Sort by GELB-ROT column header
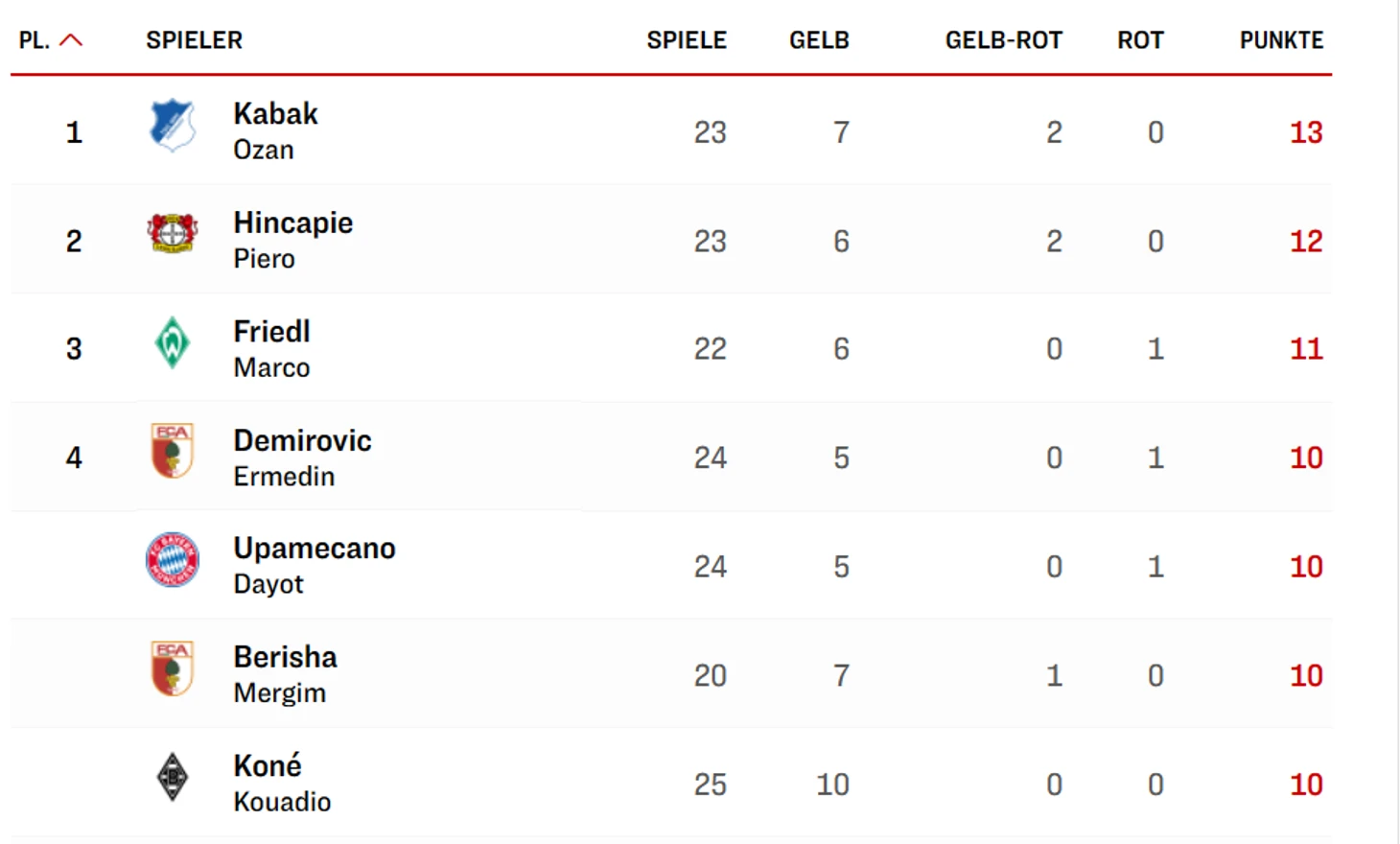The width and height of the screenshot is (1400, 844). click(1003, 40)
